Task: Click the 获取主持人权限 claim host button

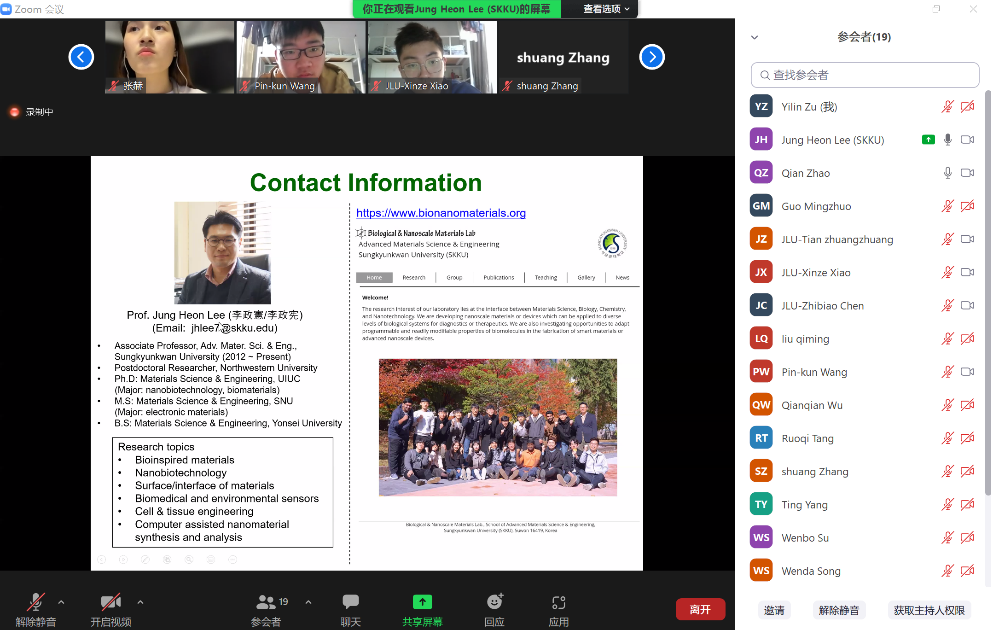Action: [929, 610]
